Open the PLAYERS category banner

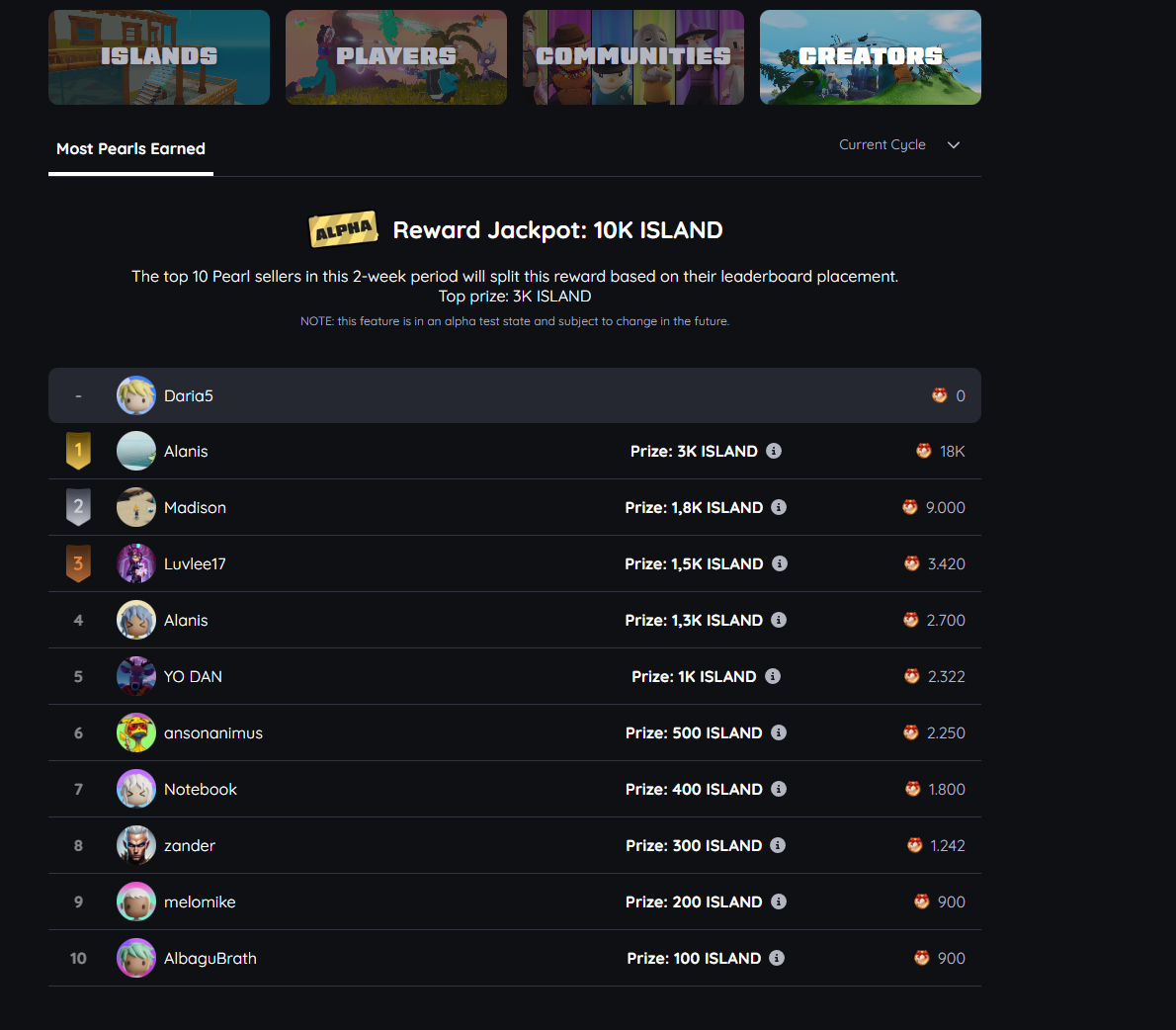tap(396, 57)
